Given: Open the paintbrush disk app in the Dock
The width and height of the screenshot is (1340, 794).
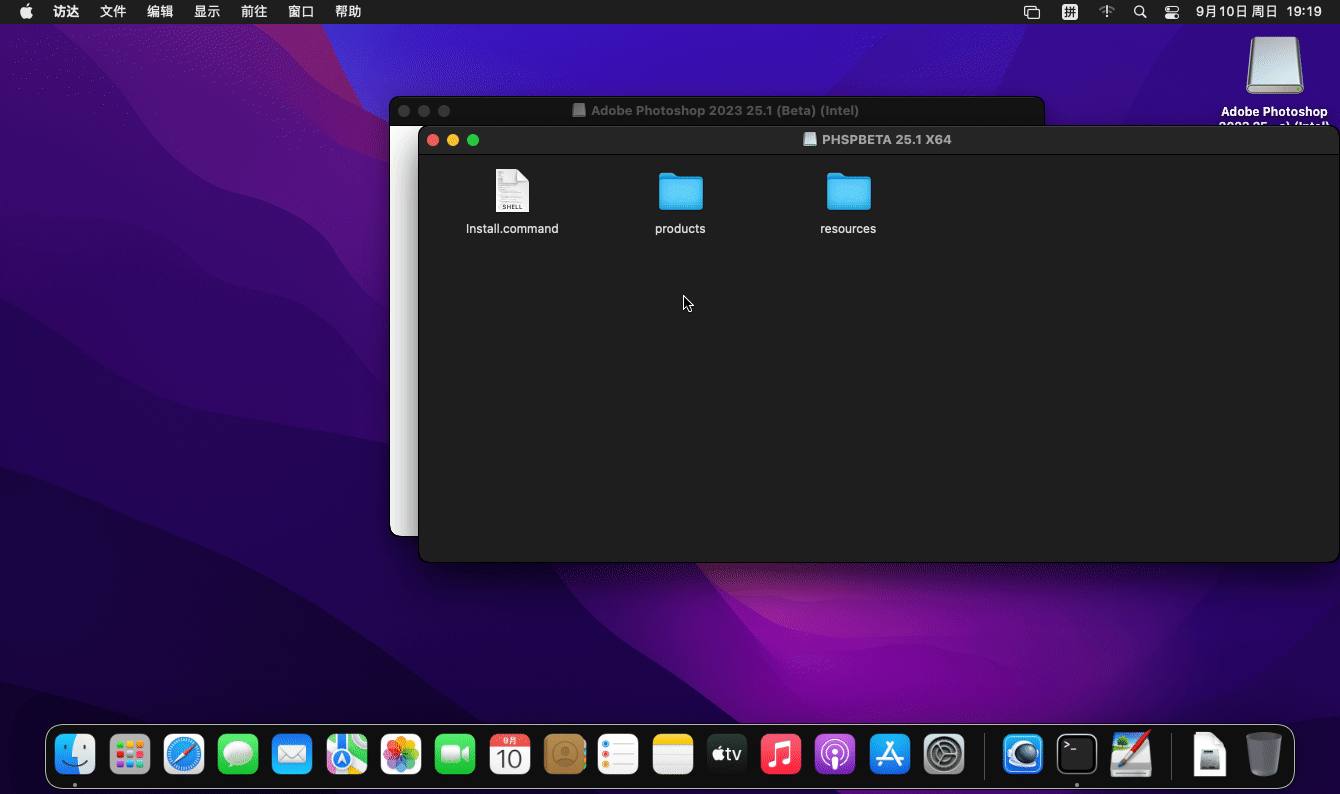Looking at the screenshot, I should (1131, 754).
